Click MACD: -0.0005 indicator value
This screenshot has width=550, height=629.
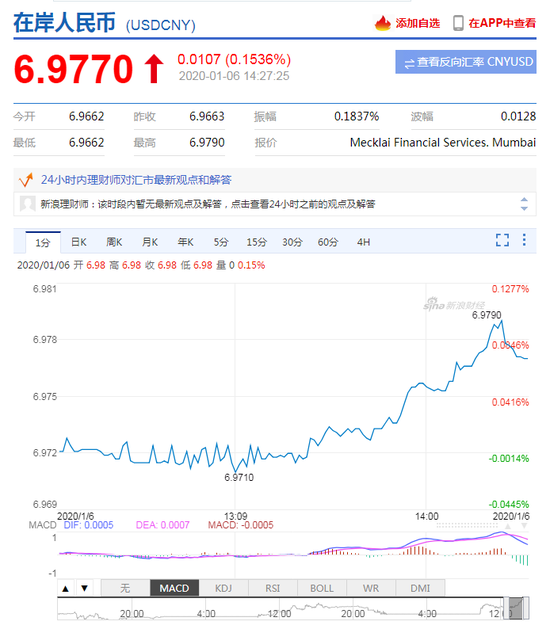(241, 525)
